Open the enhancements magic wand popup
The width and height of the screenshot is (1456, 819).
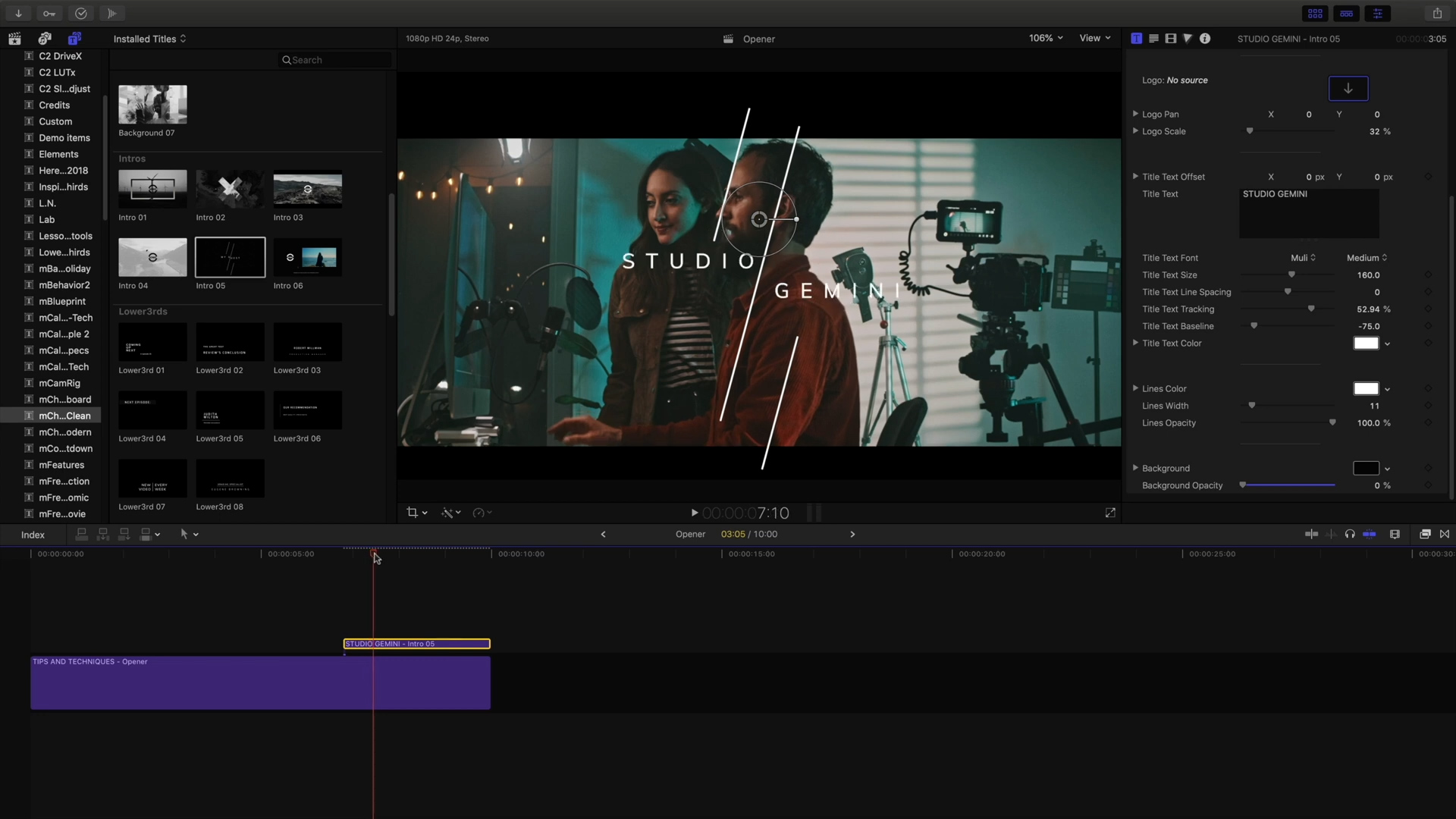(x=451, y=513)
